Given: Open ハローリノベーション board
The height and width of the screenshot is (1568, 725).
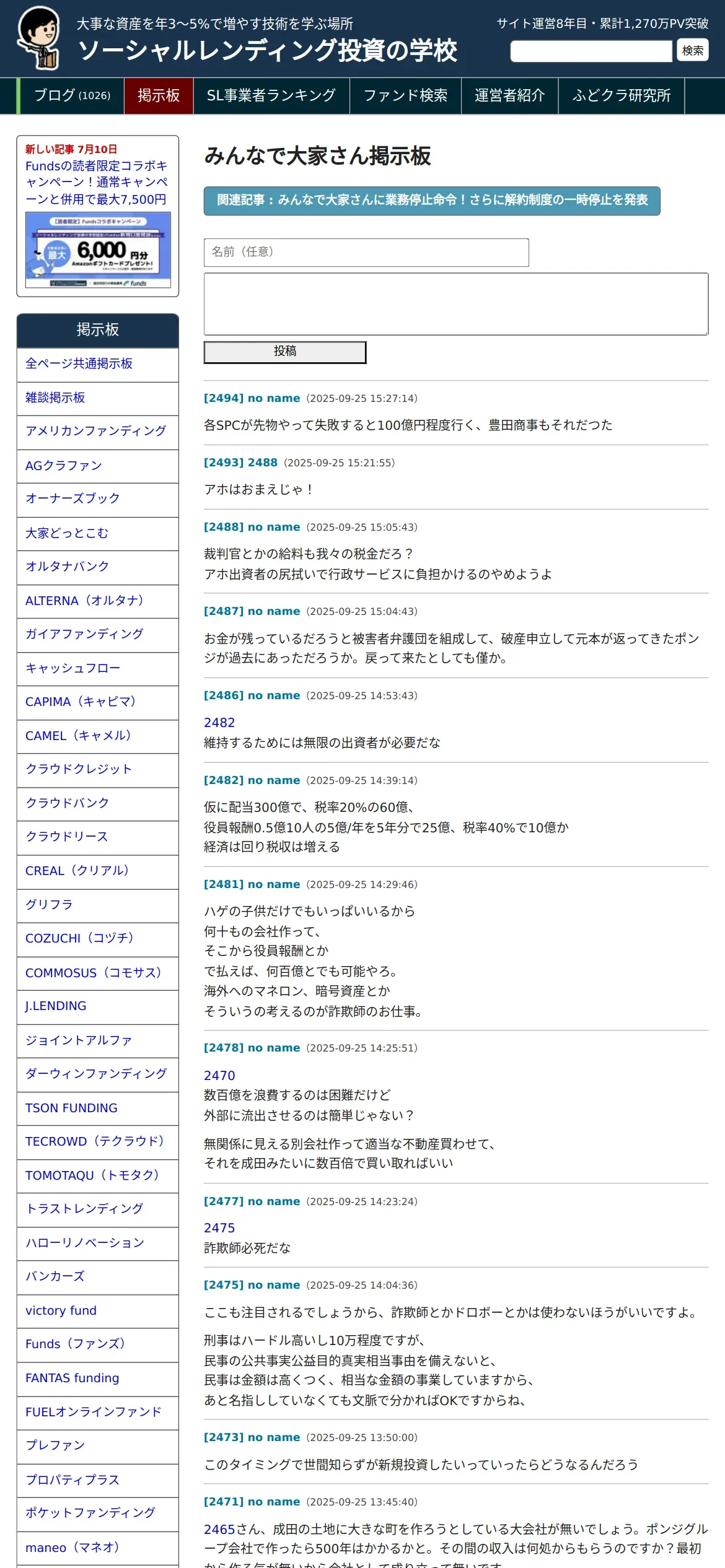Looking at the screenshot, I should 98,1243.
